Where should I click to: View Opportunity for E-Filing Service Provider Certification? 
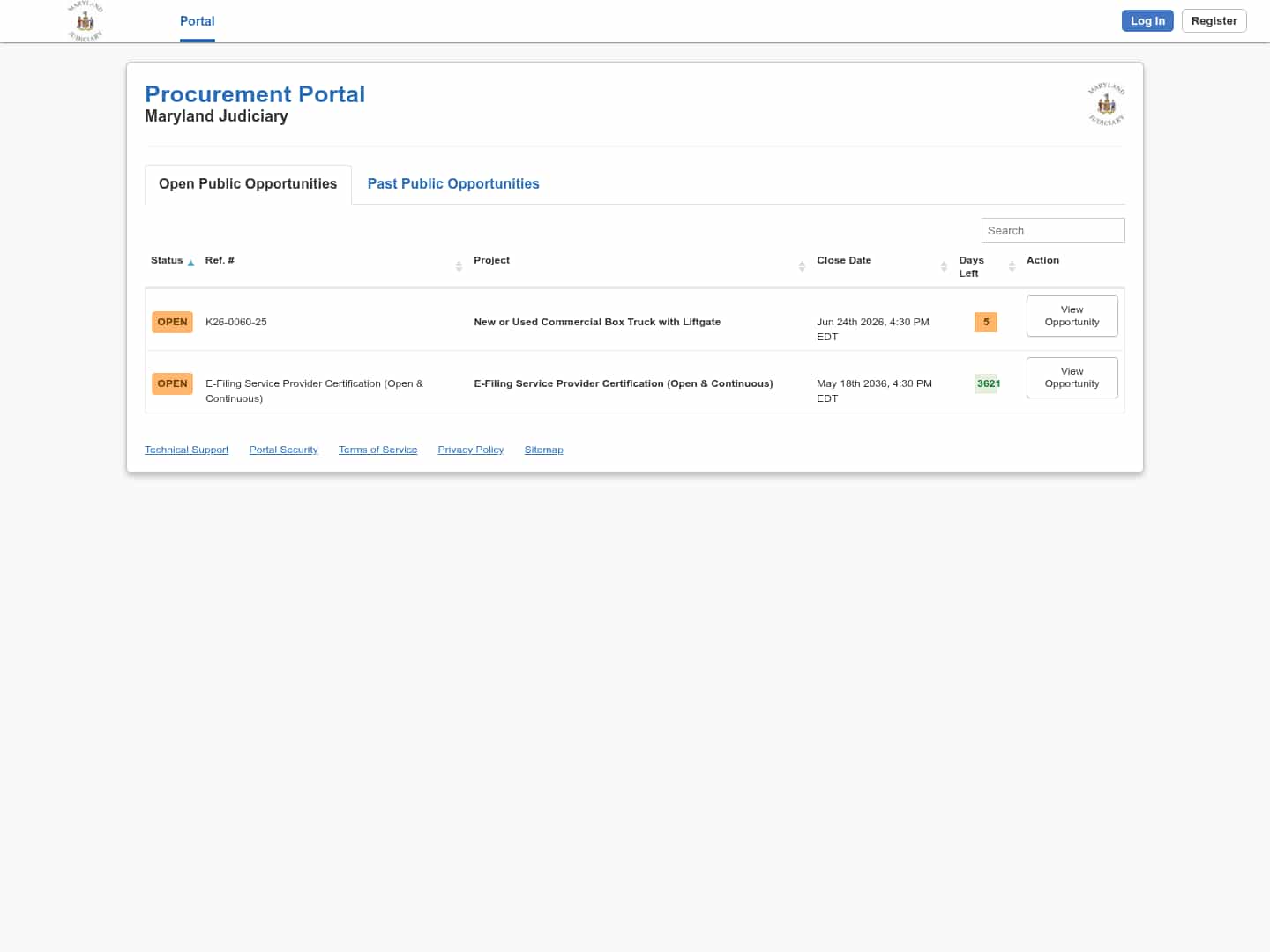[1072, 377]
